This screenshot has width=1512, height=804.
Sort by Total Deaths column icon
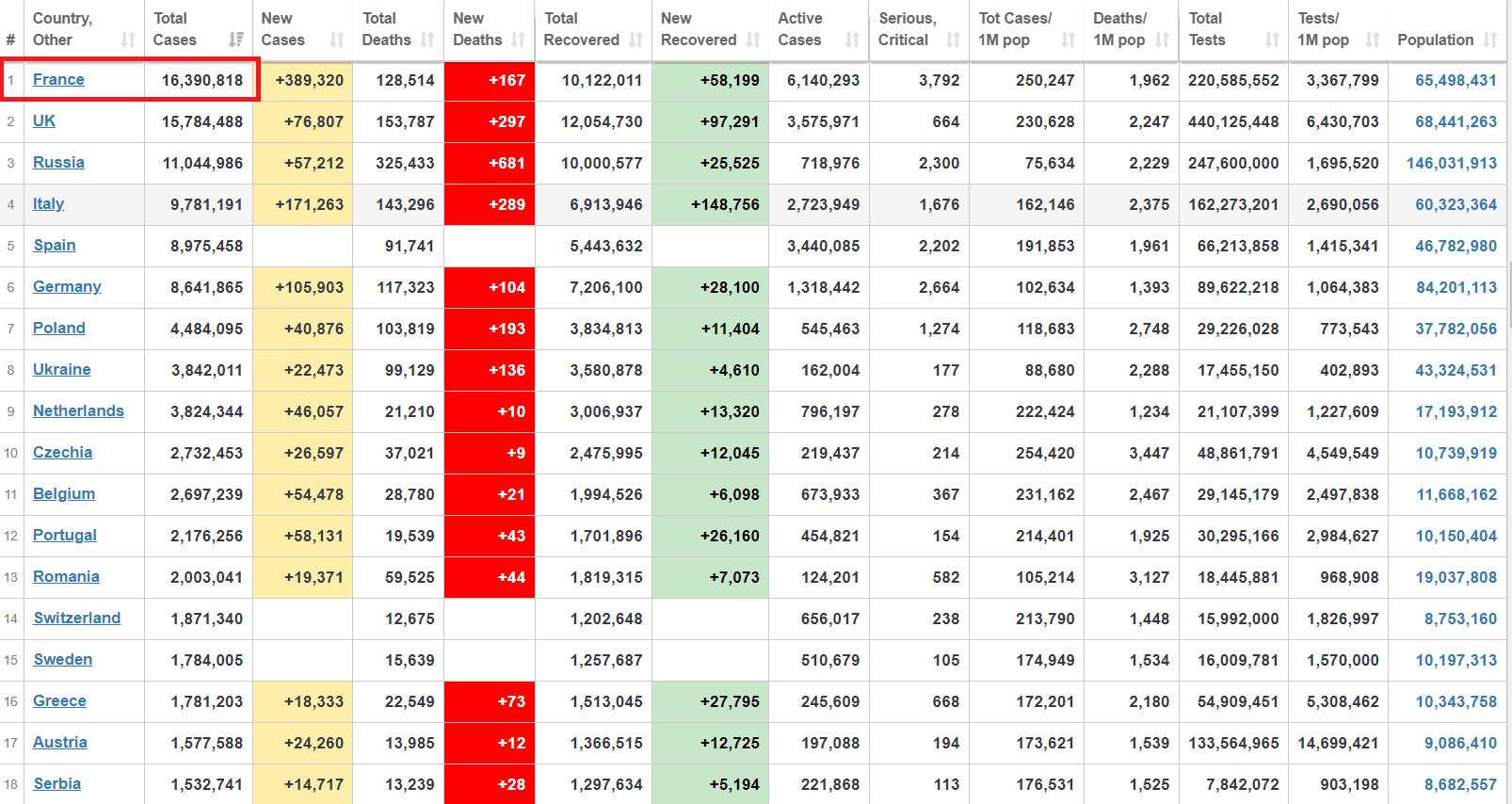coord(427,40)
